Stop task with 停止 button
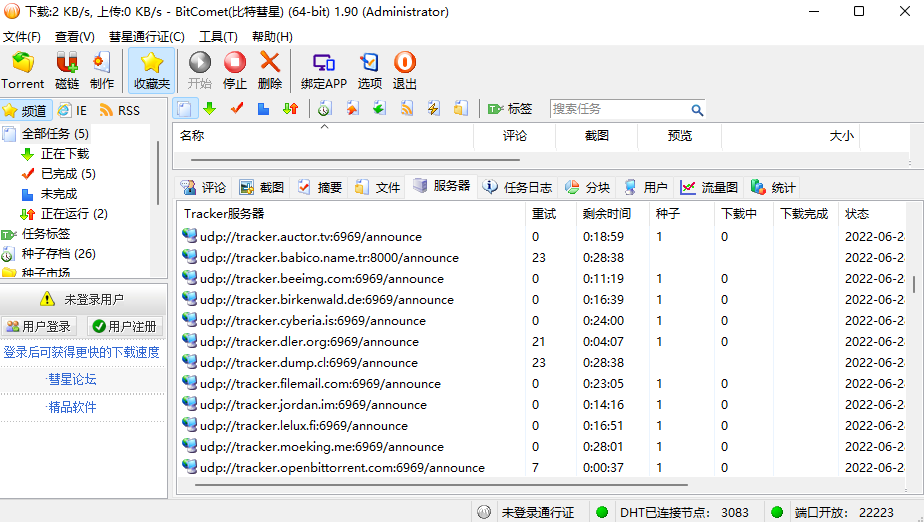 pyautogui.click(x=235, y=70)
